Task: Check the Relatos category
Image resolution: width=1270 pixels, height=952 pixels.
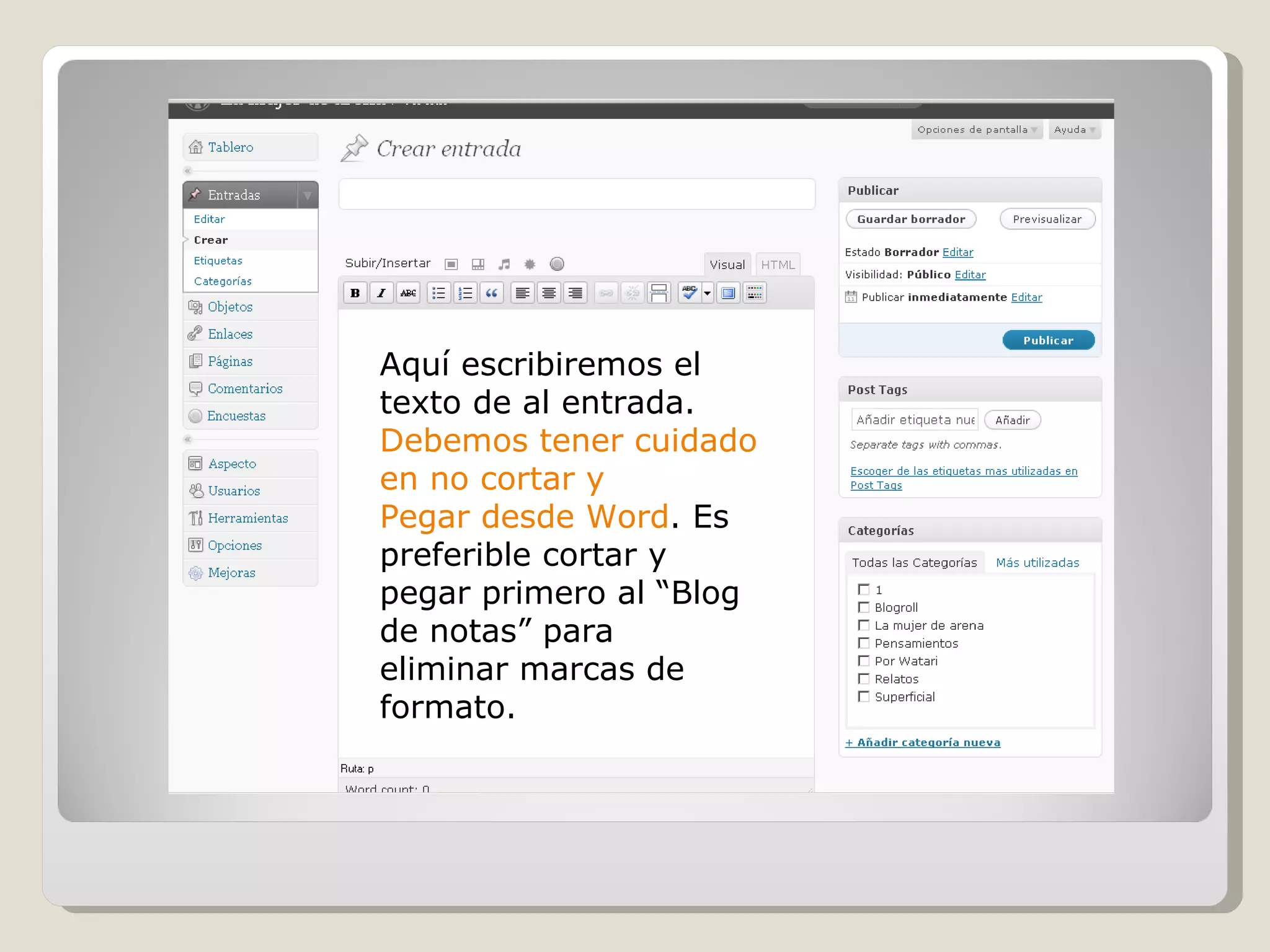Action: click(863, 679)
